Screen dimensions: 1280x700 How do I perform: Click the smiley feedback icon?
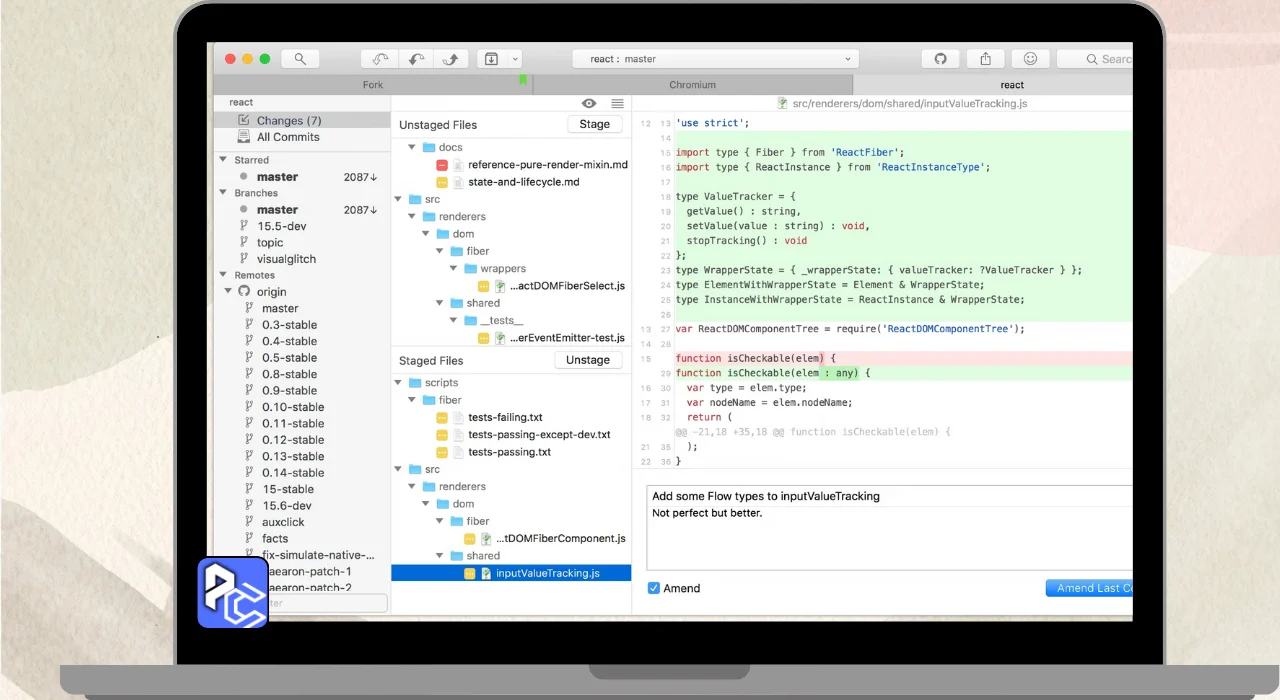(x=1030, y=59)
